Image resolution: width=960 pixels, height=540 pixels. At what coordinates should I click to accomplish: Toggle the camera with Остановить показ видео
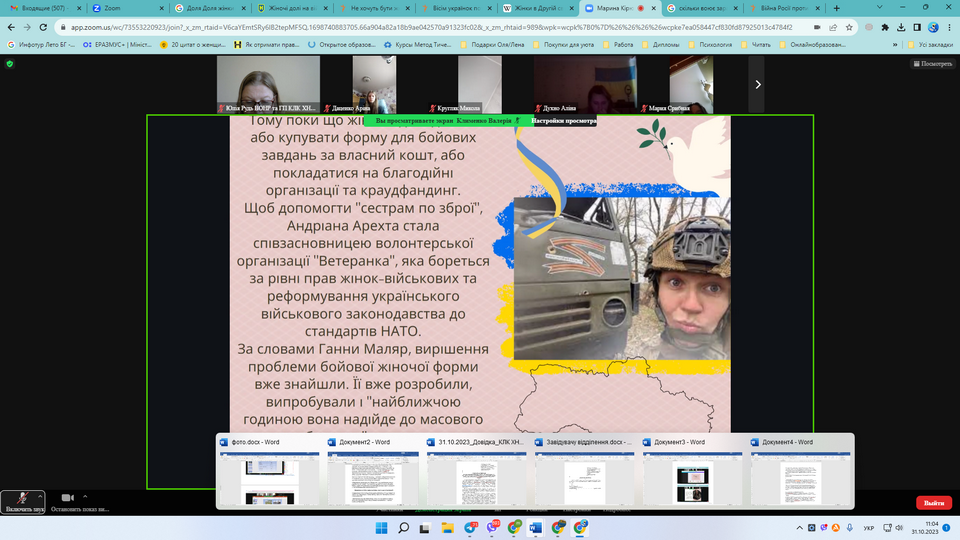pyautogui.click(x=68, y=499)
